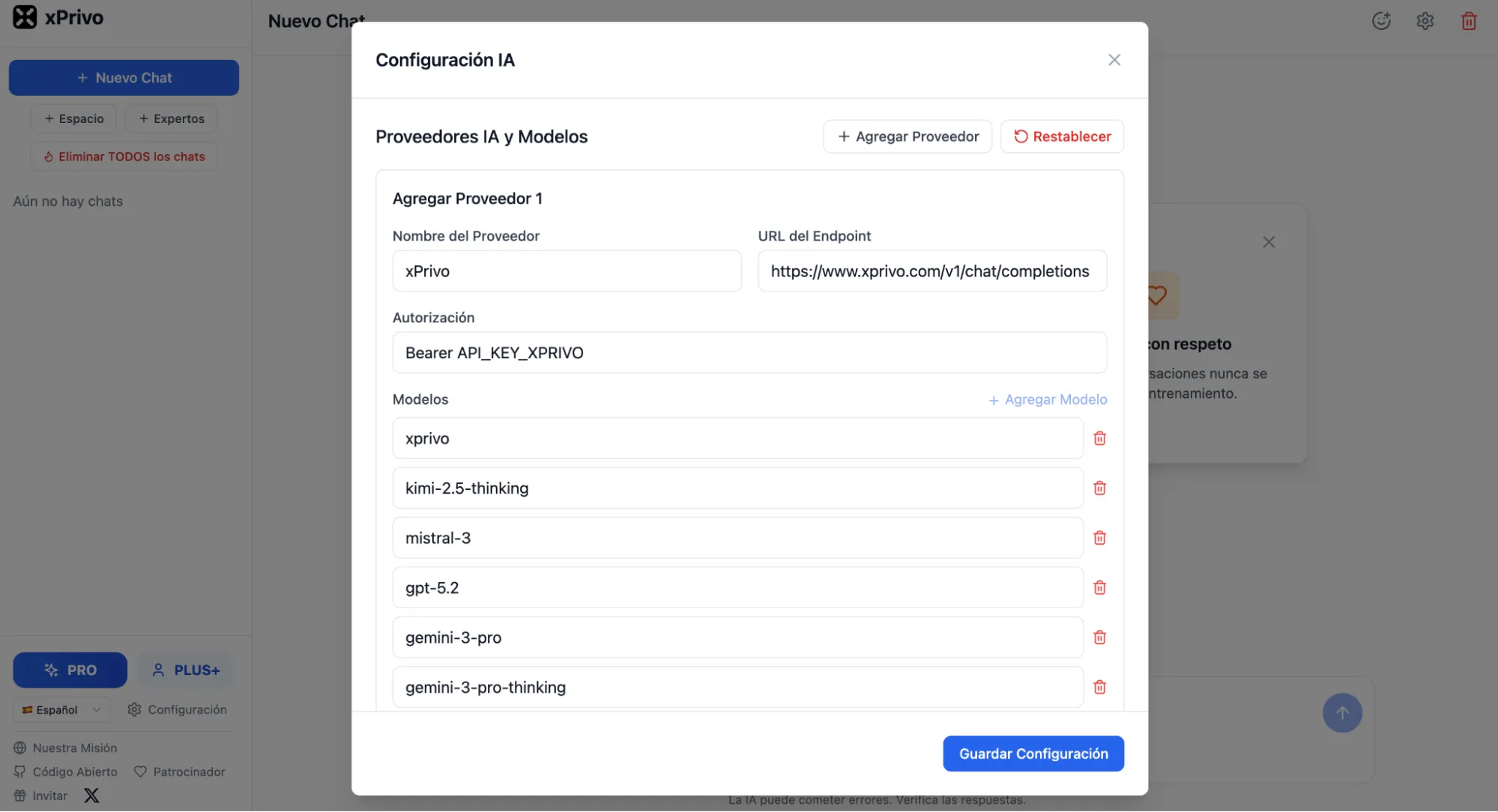Remove the gpt-5.2 model entry
Image resolution: width=1498 pixels, height=812 pixels.
click(1099, 588)
